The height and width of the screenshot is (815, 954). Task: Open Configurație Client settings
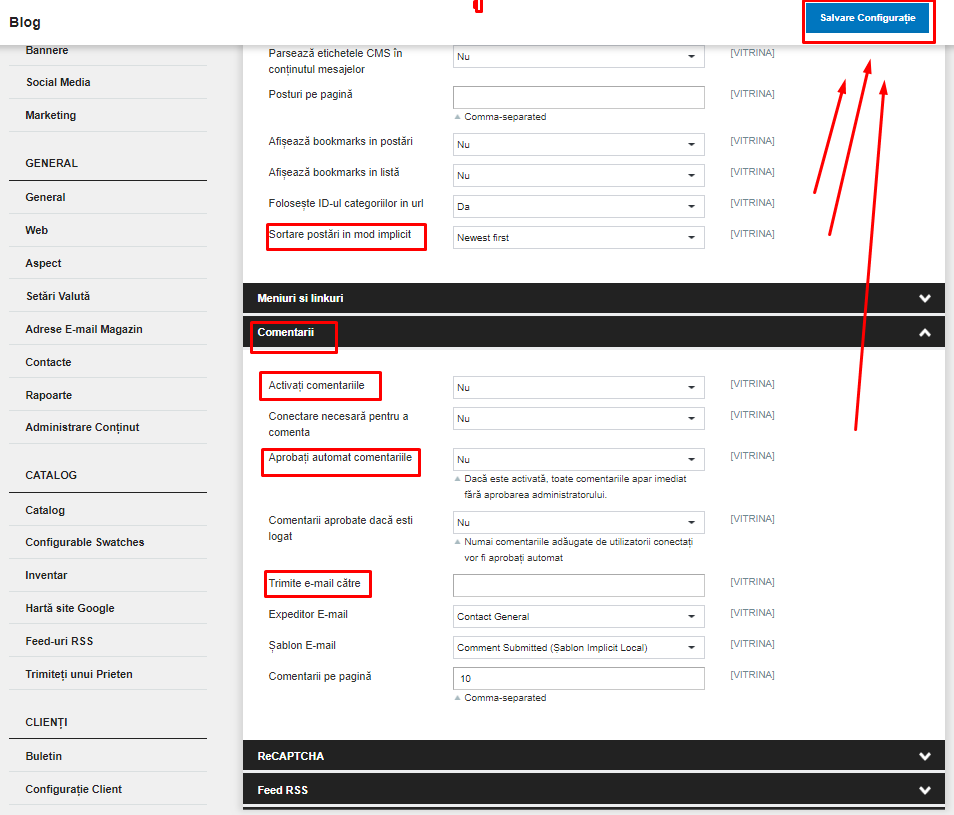[x=74, y=789]
